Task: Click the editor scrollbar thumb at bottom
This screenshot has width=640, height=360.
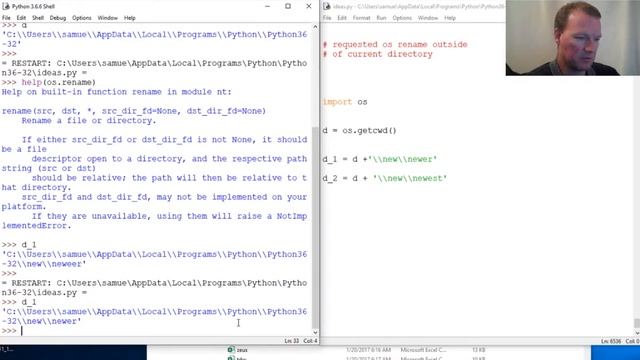Action: coord(637,323)
